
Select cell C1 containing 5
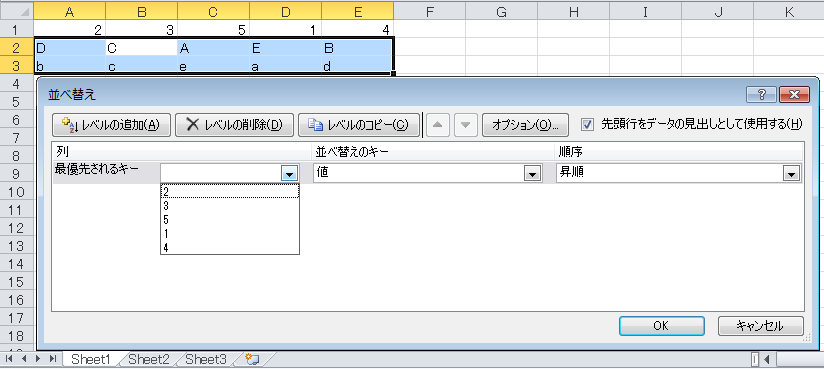pos(213,29)
